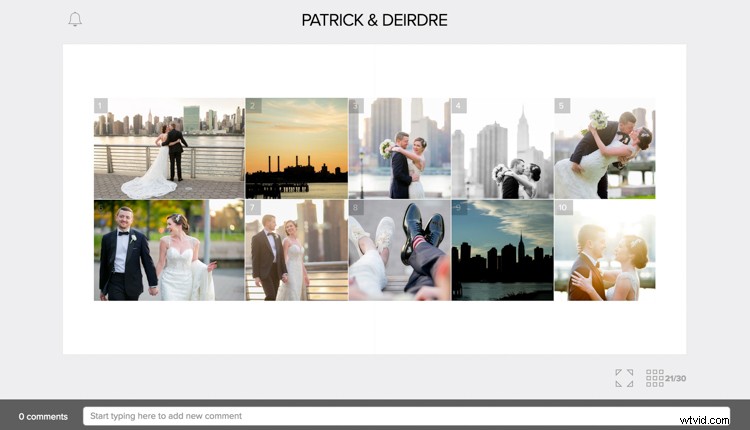This screenshot has height=430, width=750.
Task: Click the 21/30 page counter
Action: [675, 378]
